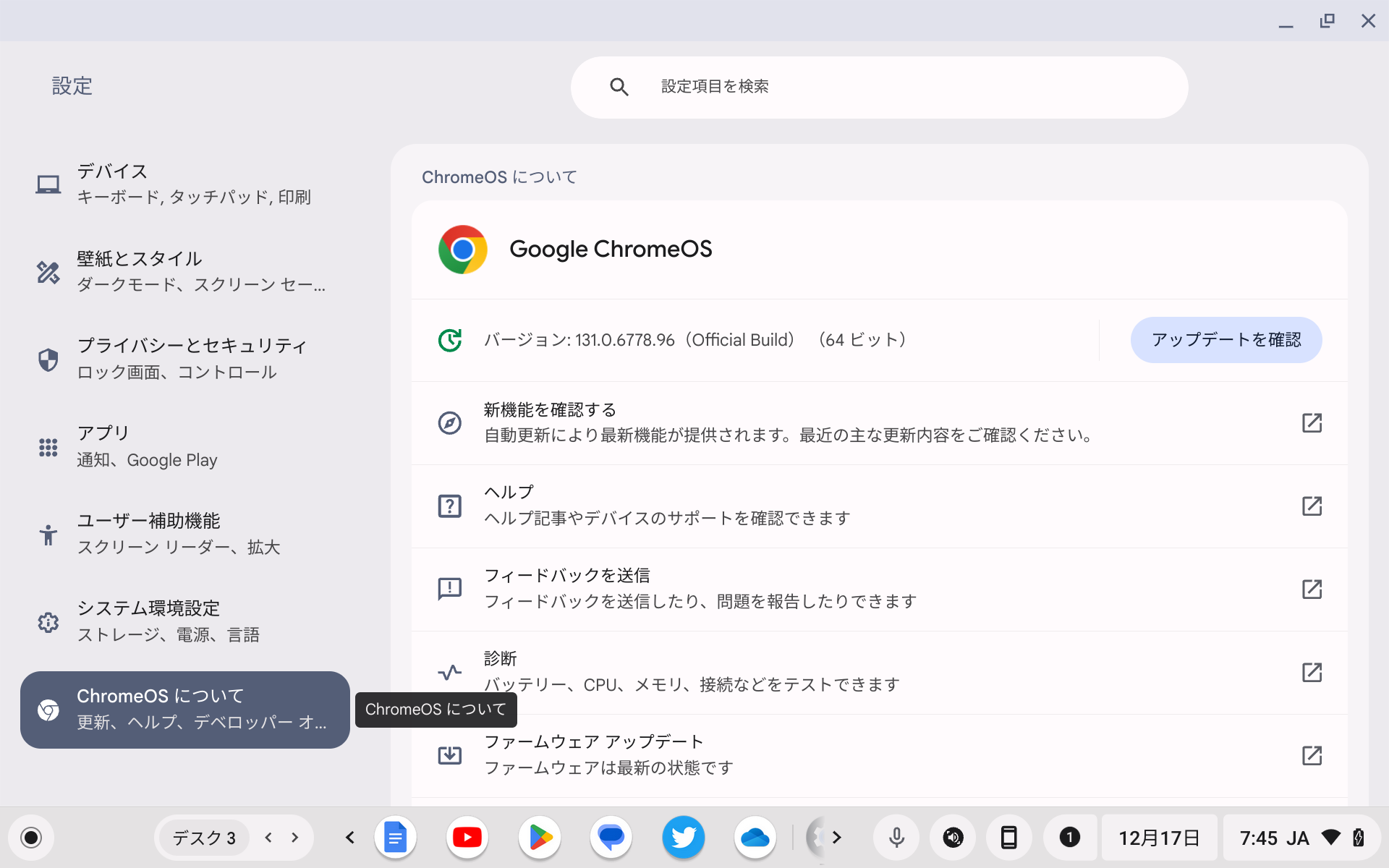Viewport: 1389px width, 868px height.
Task: Click the muted audio icon in the shelf
Action: pyautogui.click(x=953, y=838)
